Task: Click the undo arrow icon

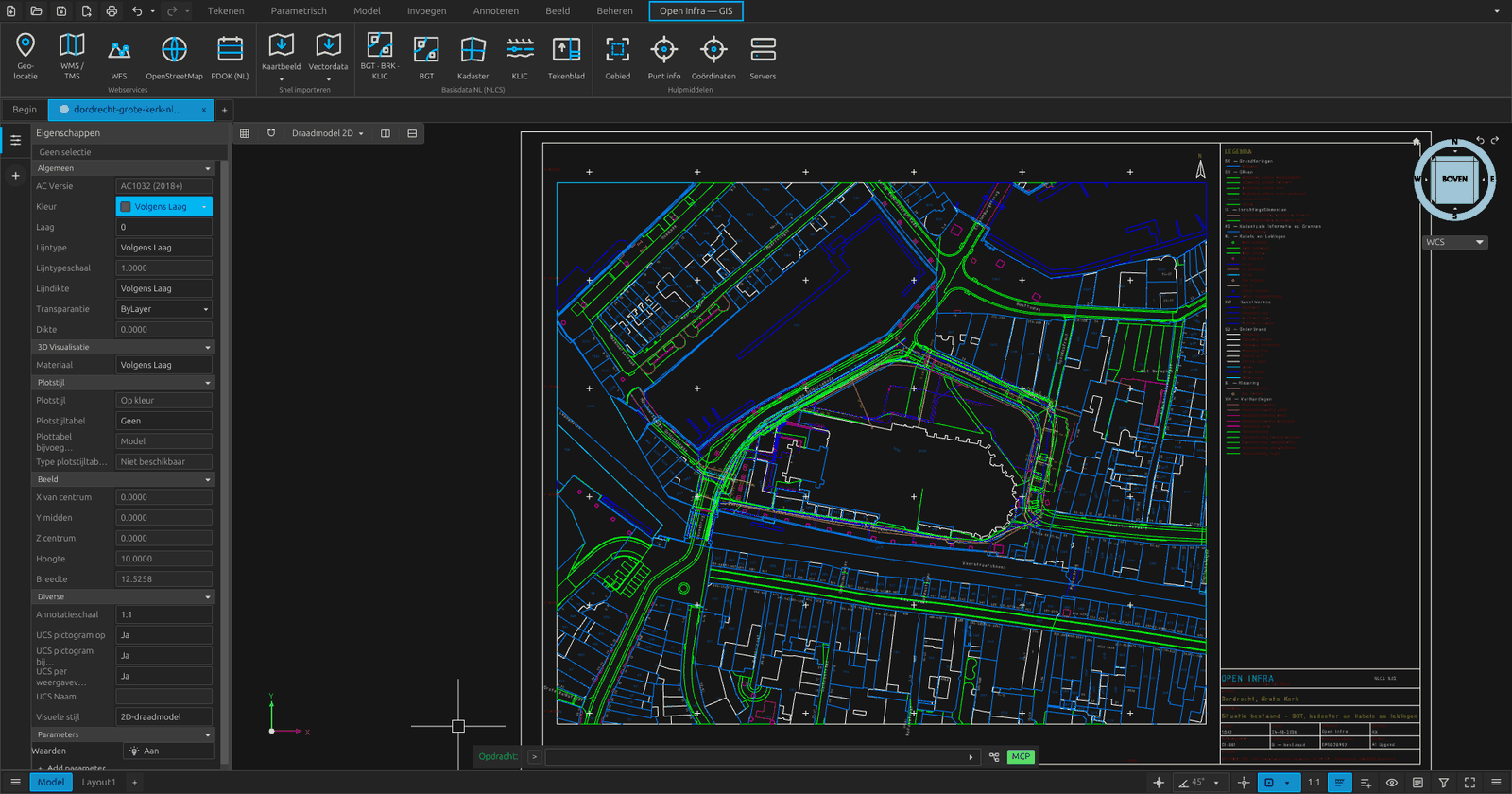Action: click(137, 11)
